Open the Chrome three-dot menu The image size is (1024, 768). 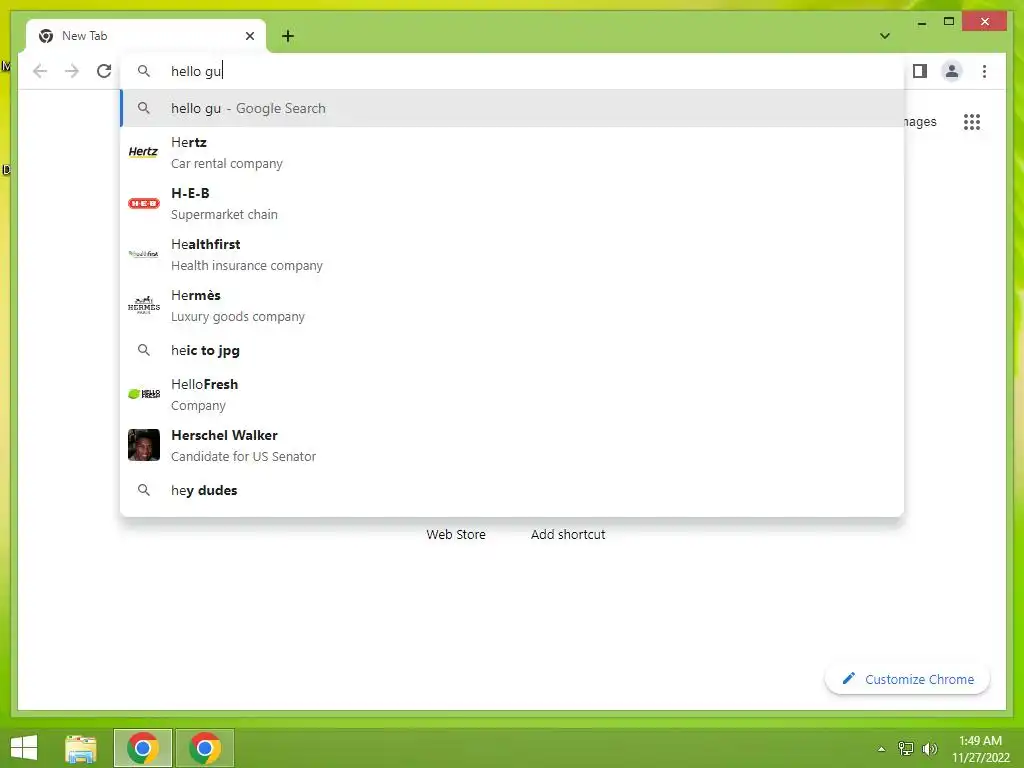(984, 71)
